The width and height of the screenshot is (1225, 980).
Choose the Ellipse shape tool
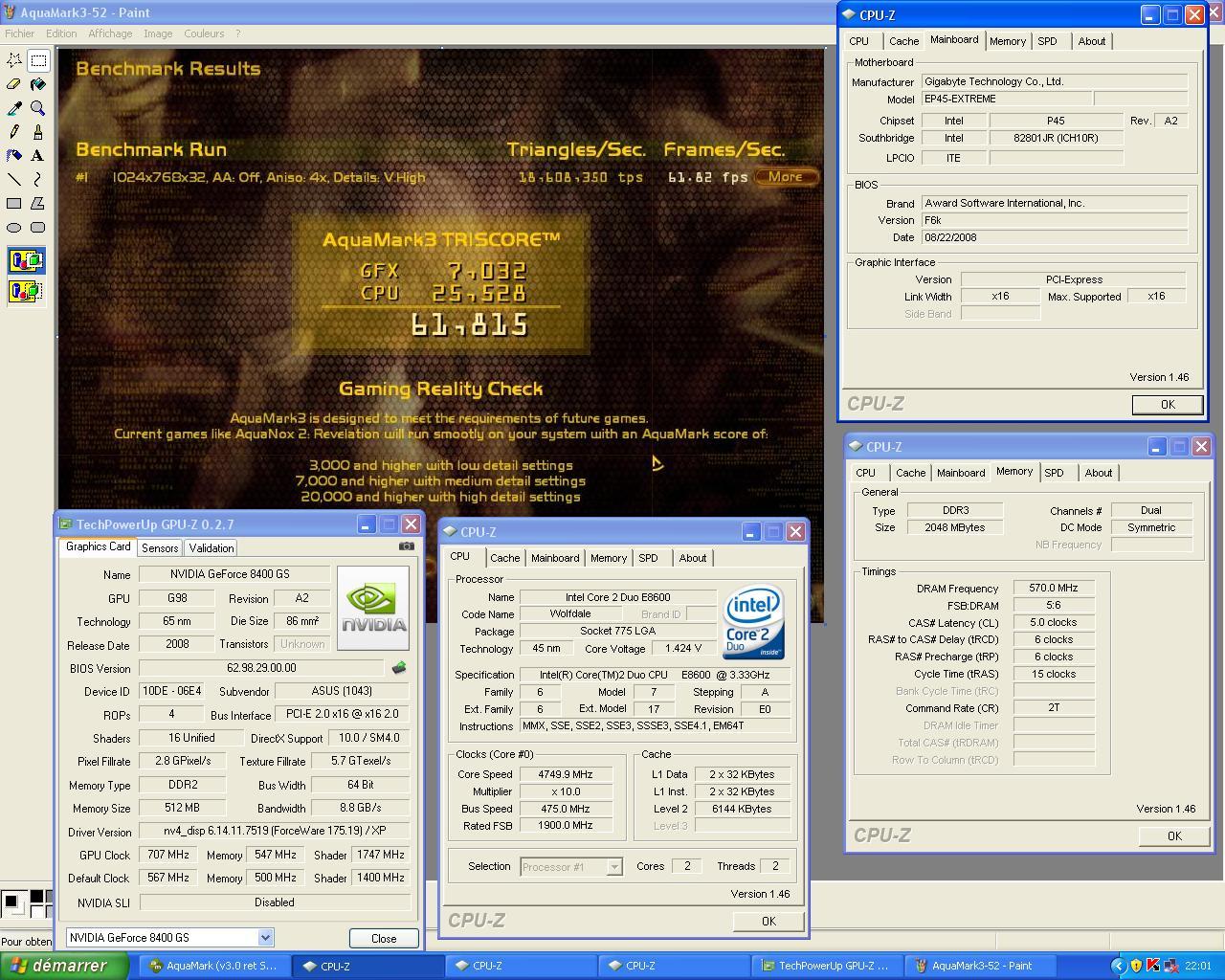click(x=14, y=227)
